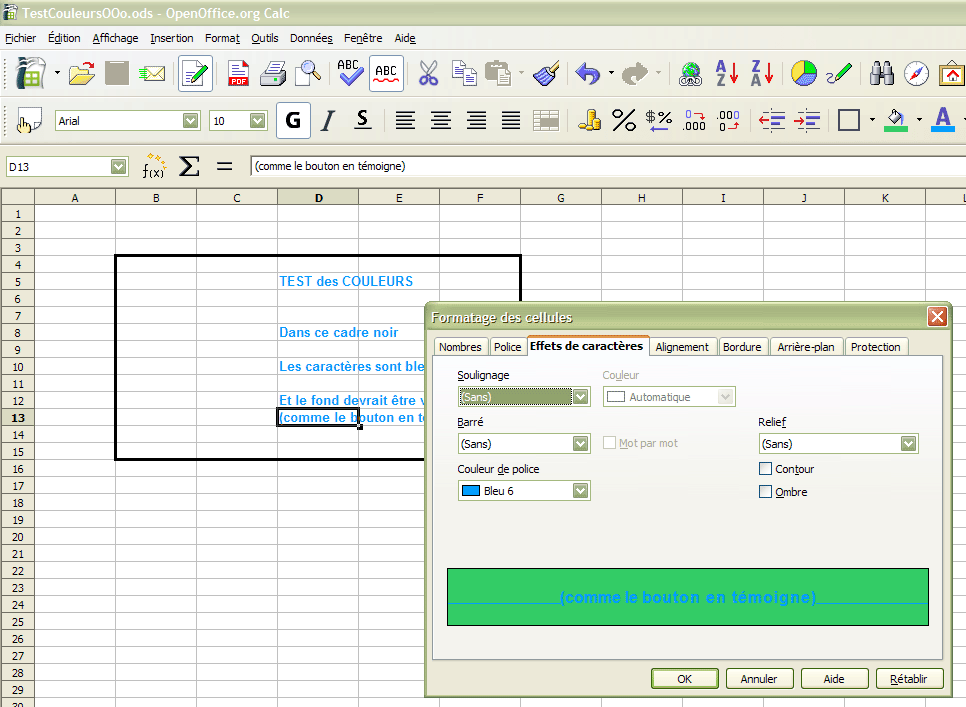Expand the Borders dropdown arrow
The height and width of the screenshot is (707, 966).
[x=872, y=119]
